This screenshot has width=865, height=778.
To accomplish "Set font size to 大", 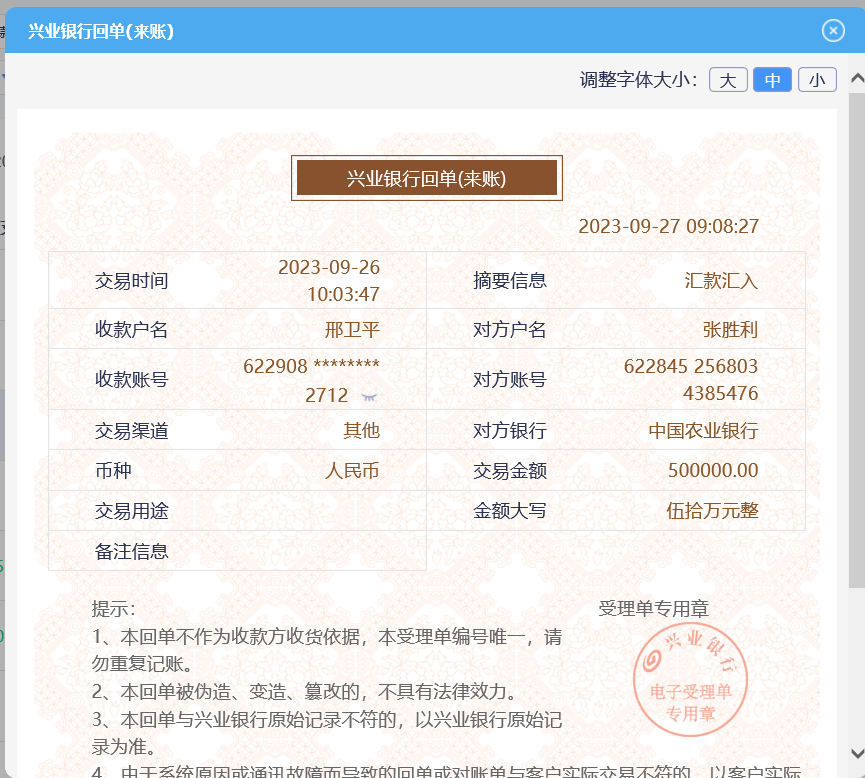I will (x=728, y=80).
